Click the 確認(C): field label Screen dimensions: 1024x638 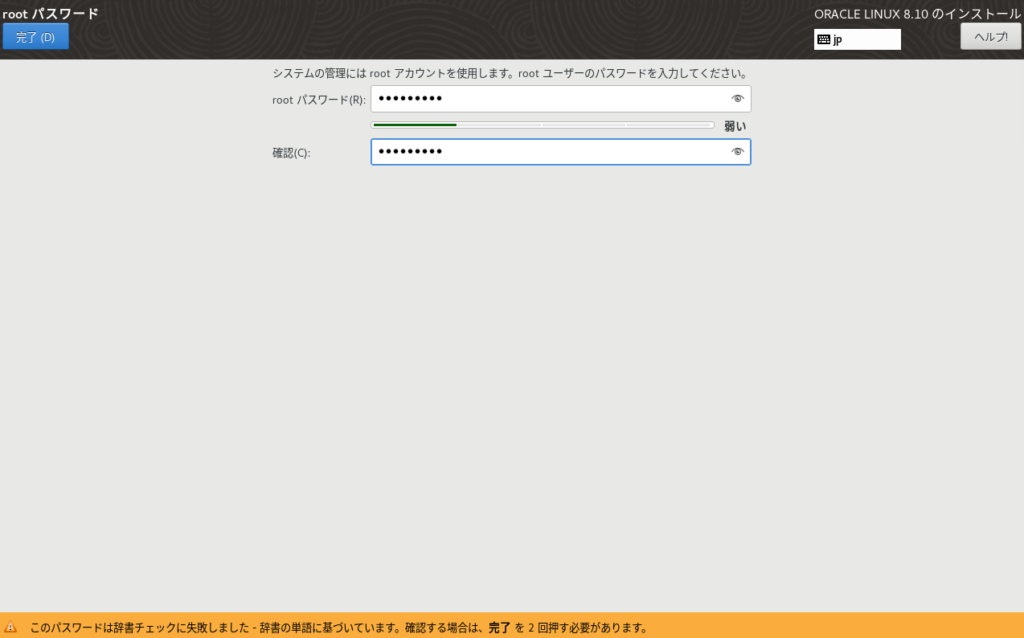coord(291,153)
